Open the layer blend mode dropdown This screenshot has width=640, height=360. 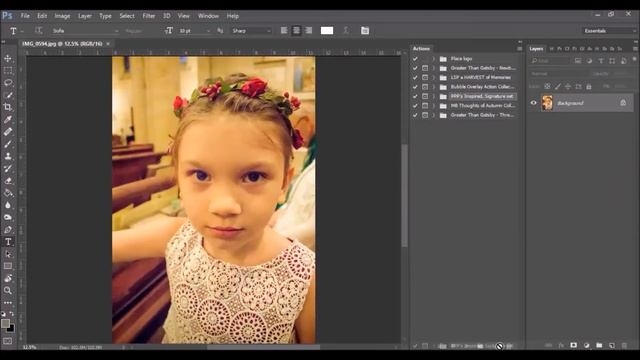tap(559, 74)
